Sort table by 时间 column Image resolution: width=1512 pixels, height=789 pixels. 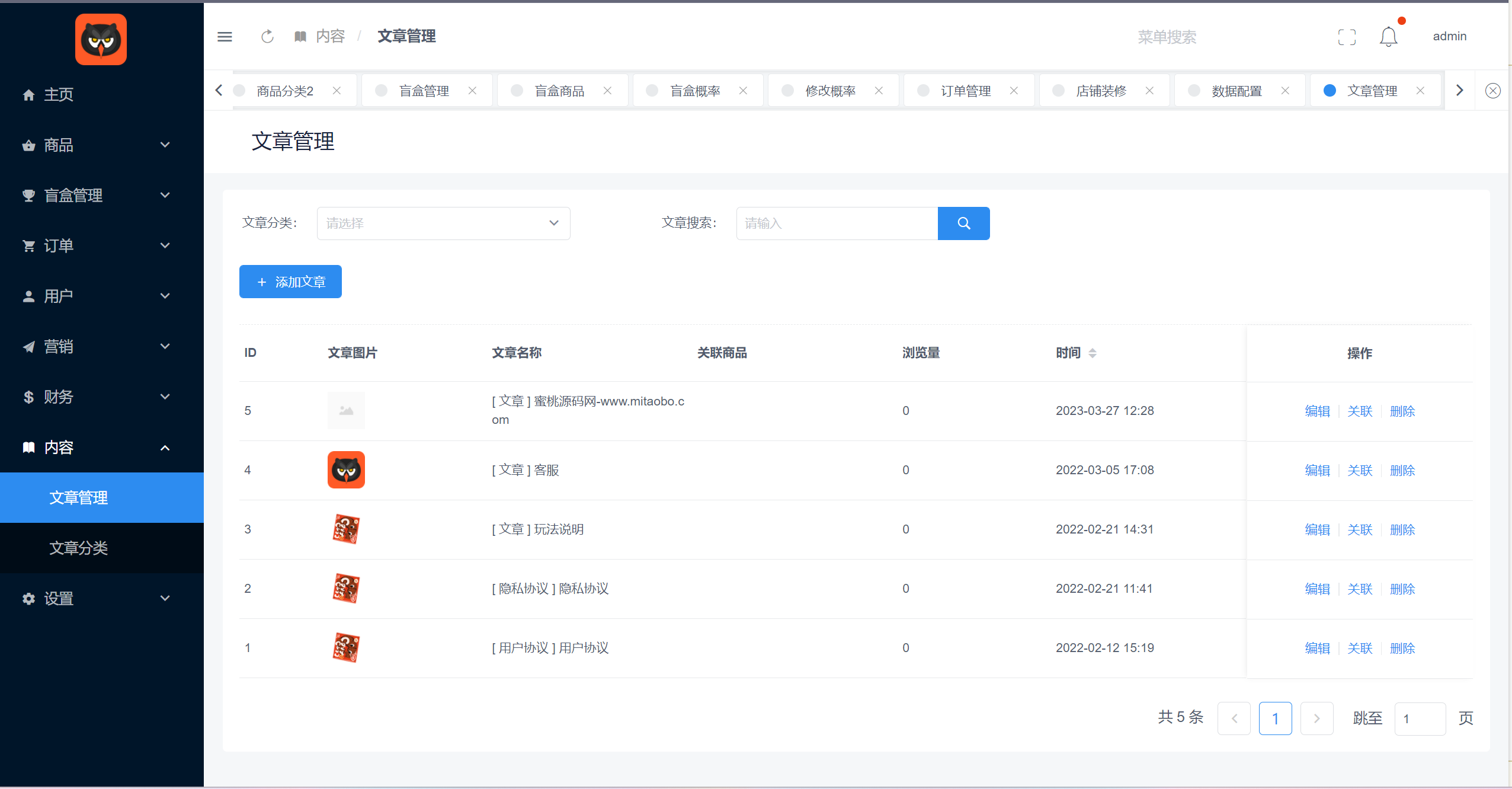point(1092,353)
